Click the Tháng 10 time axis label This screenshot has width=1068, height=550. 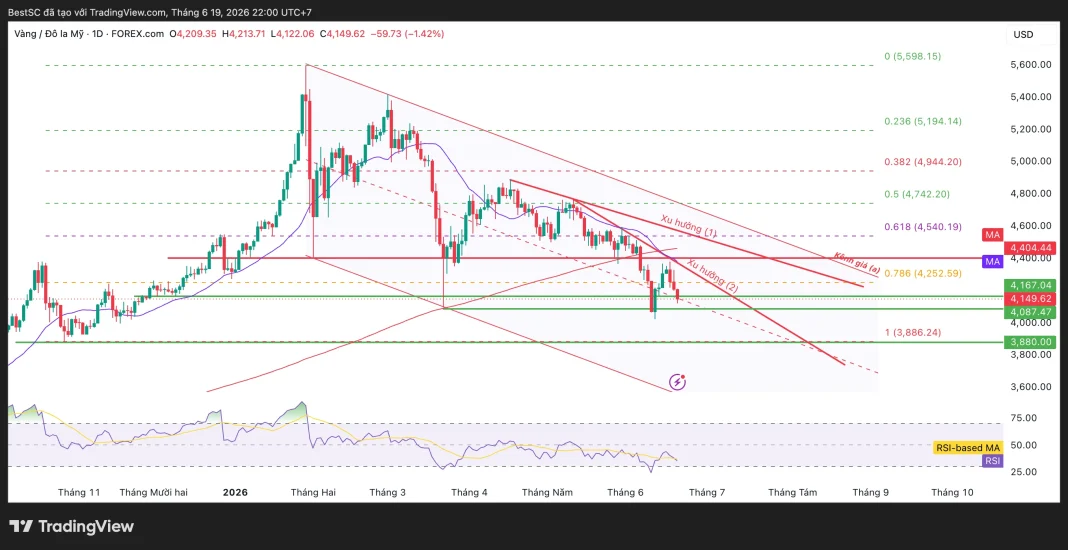[x=952, y=492]
